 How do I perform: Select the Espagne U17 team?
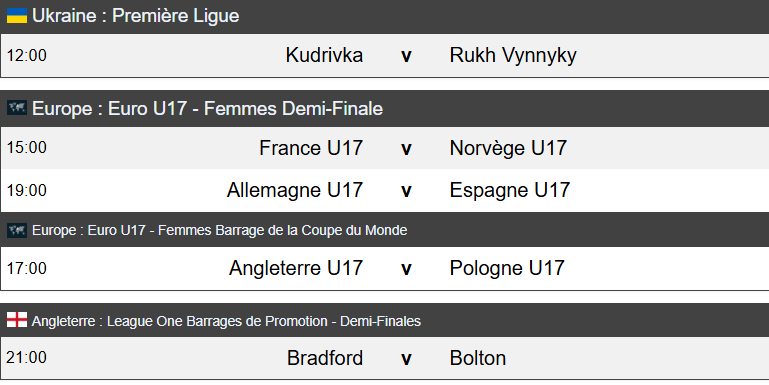(510, 190)
